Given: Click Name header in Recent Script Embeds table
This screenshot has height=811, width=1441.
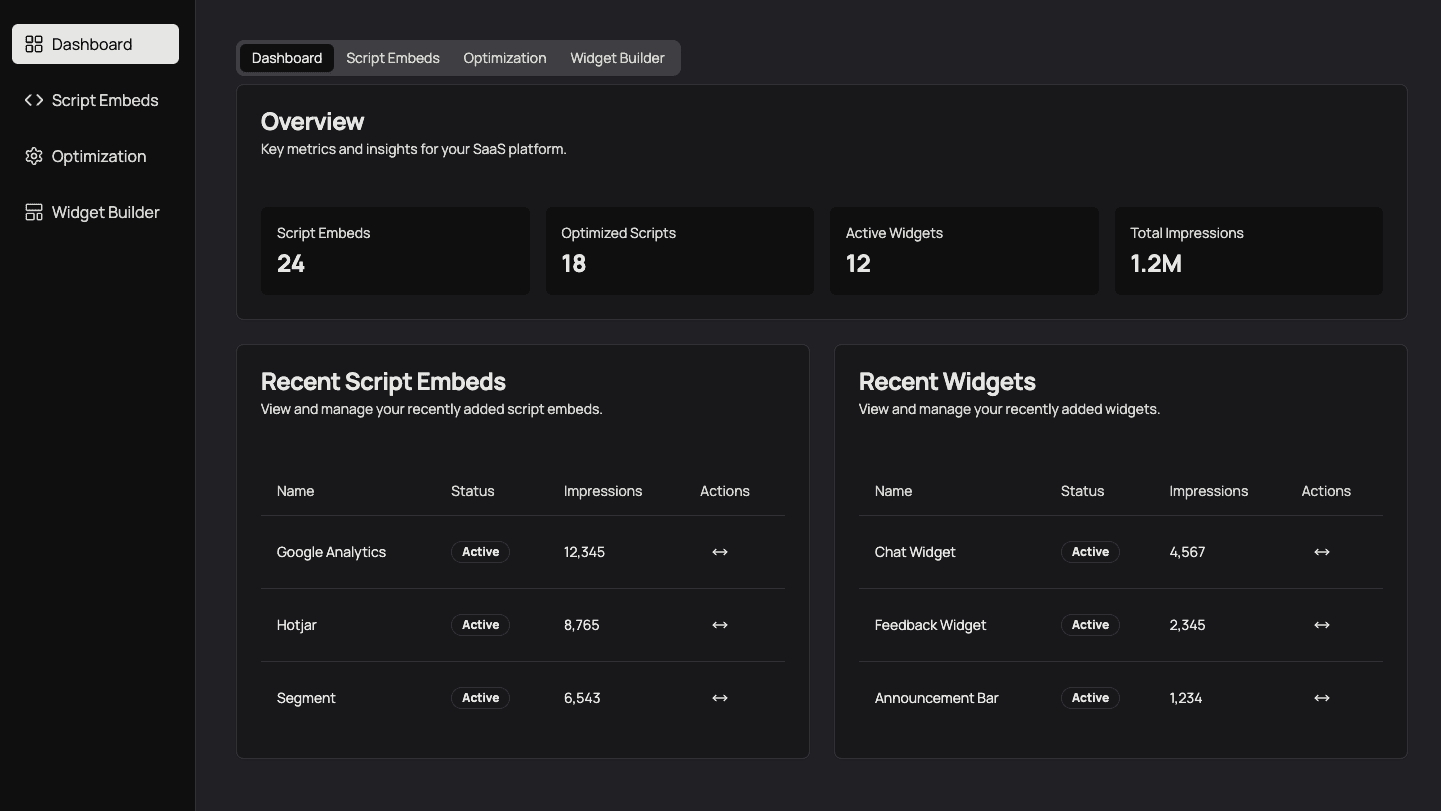Looking at the screenshot, I should point(295,491).
